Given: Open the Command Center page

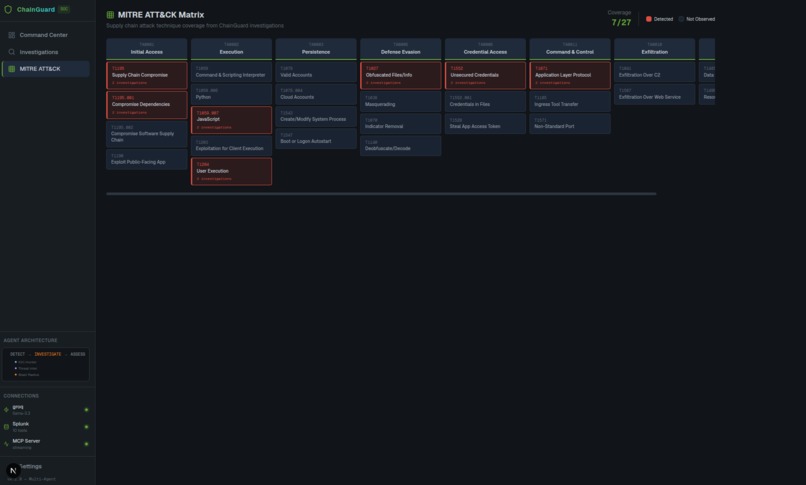Looking at the screenshot, I should (x=46, y=35).
